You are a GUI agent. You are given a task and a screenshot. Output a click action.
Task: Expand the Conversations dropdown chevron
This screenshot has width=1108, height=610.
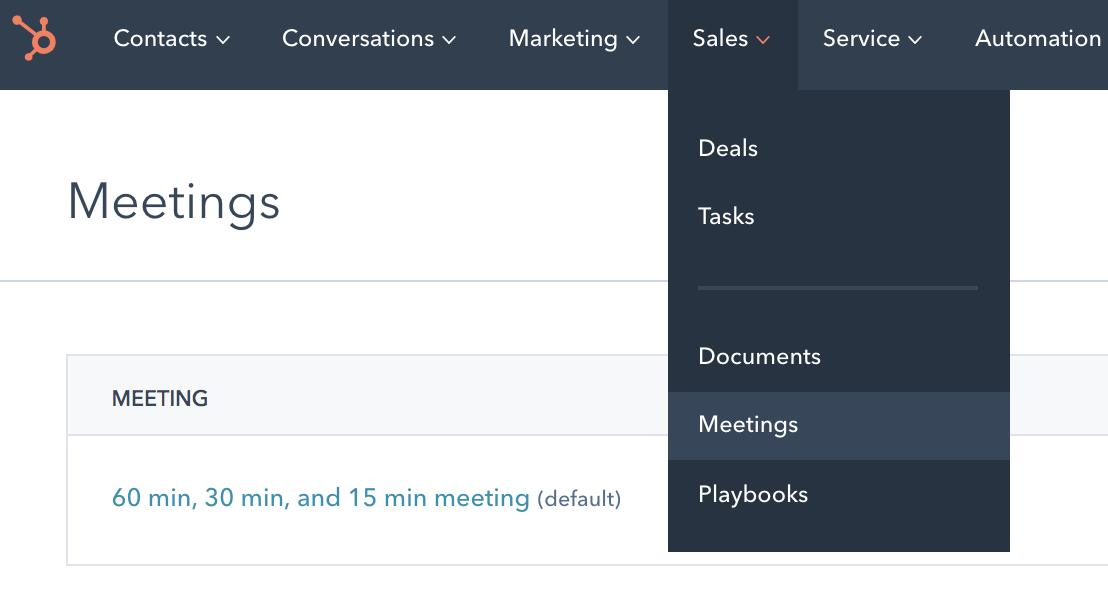[451, 40]
